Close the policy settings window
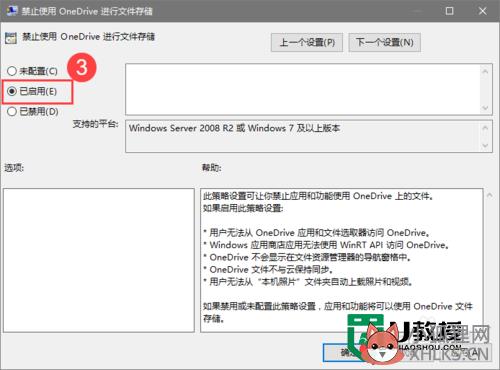 pyautogui.click(x=482, y=11)
